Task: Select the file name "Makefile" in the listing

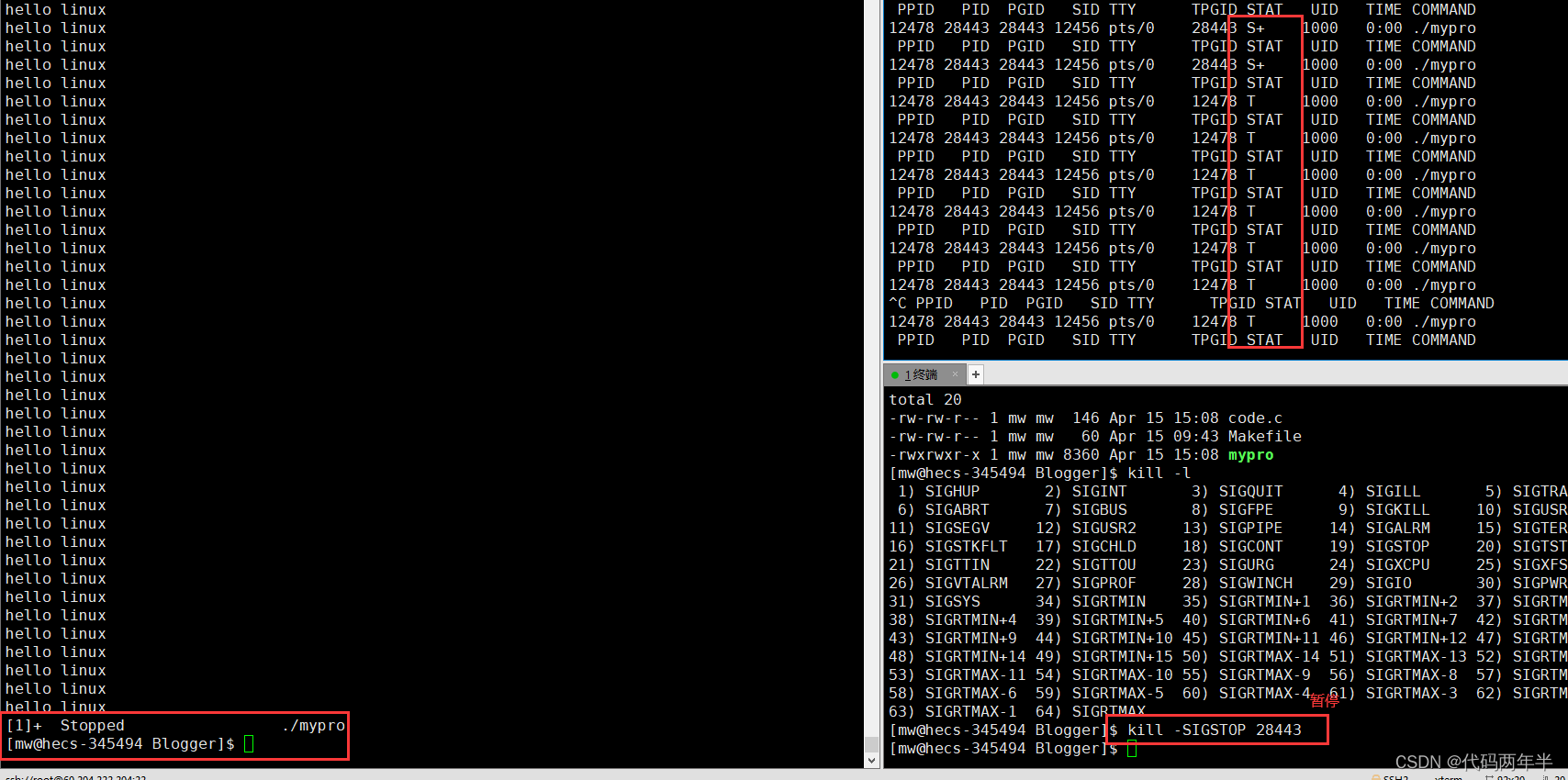Action: [1264, 437]
